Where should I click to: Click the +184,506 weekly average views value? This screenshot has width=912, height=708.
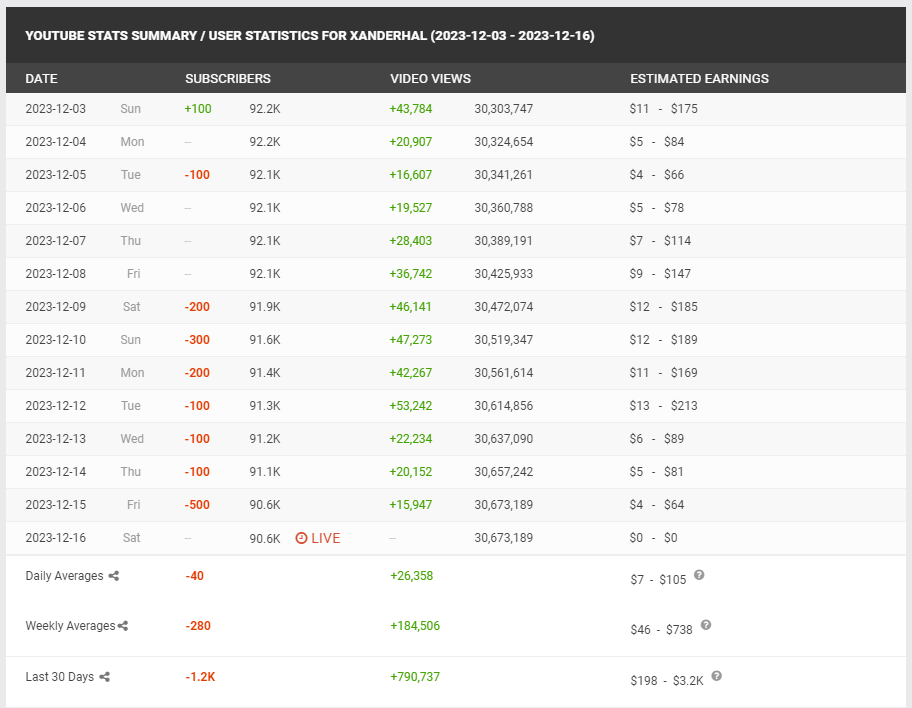415,626
